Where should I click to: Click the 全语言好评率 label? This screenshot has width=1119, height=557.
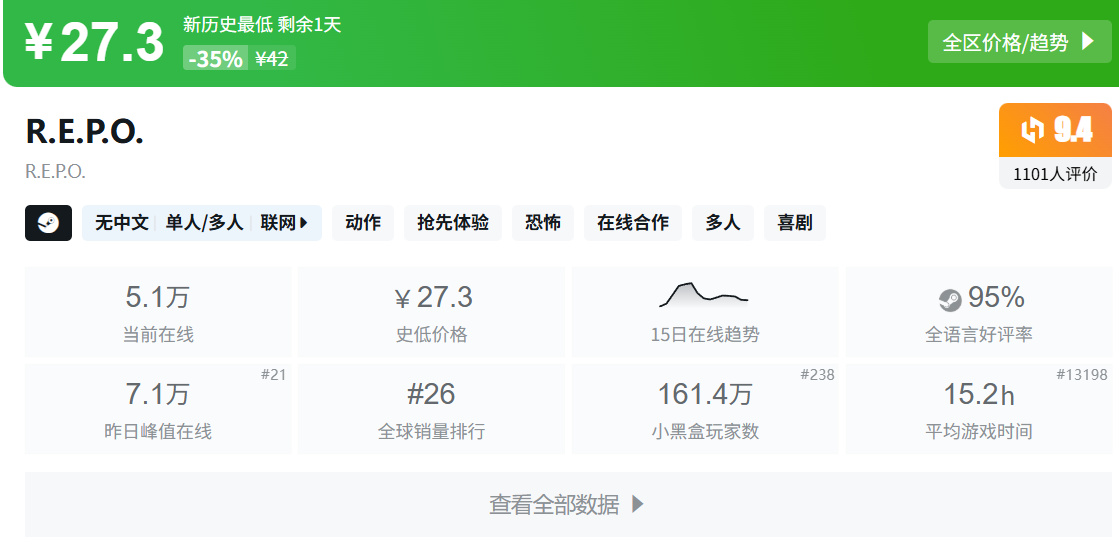(979, 335)
